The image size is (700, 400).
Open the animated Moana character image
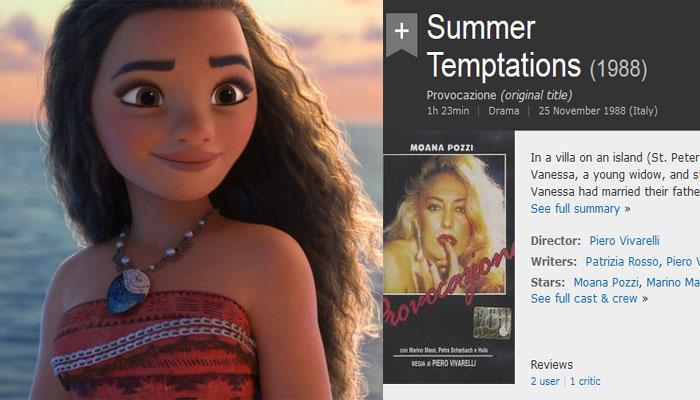tap(191, 200)
